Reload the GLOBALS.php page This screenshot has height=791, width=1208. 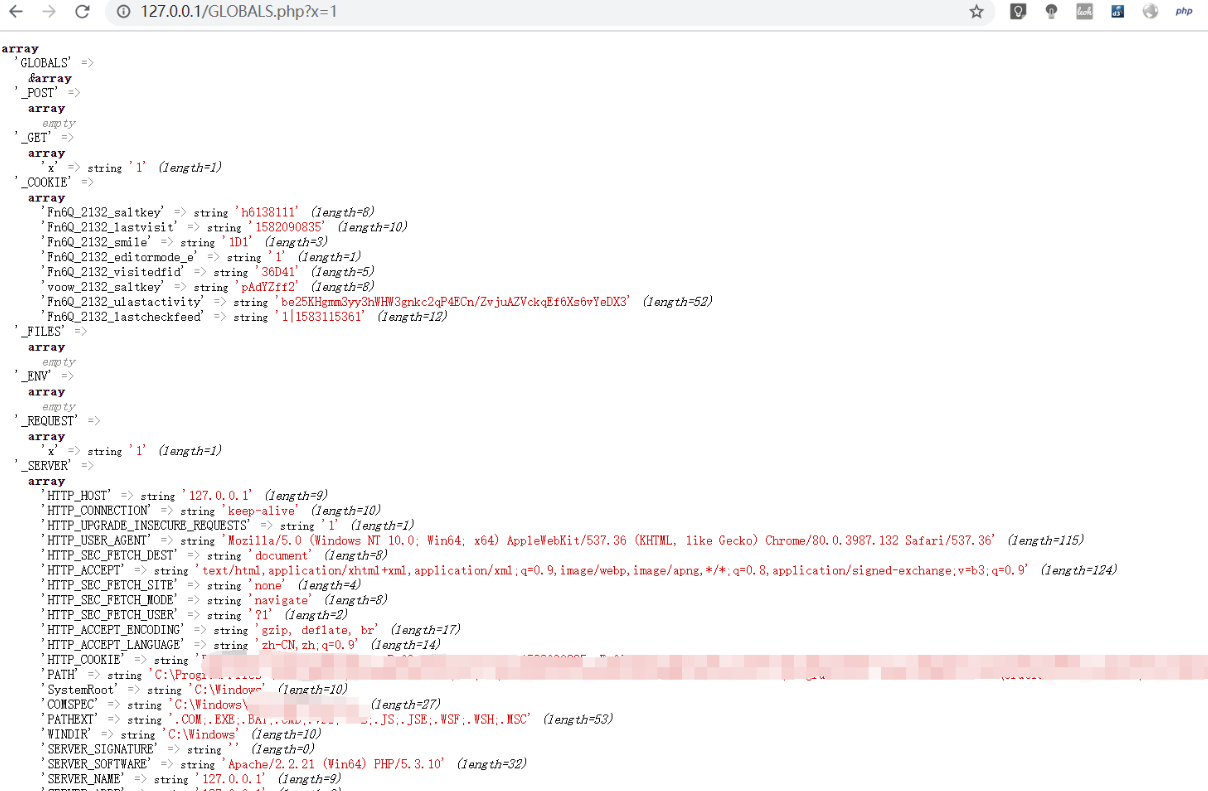point(82,12)
